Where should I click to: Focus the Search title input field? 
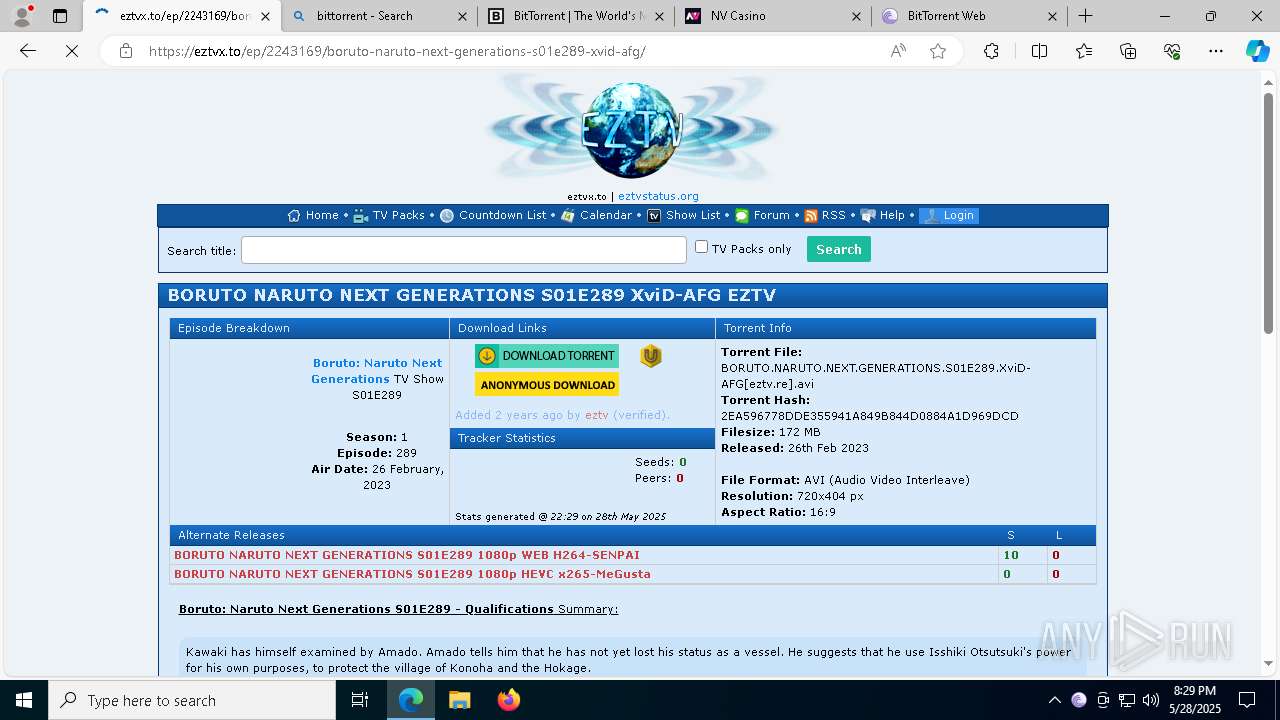click(x=464, y=250)
